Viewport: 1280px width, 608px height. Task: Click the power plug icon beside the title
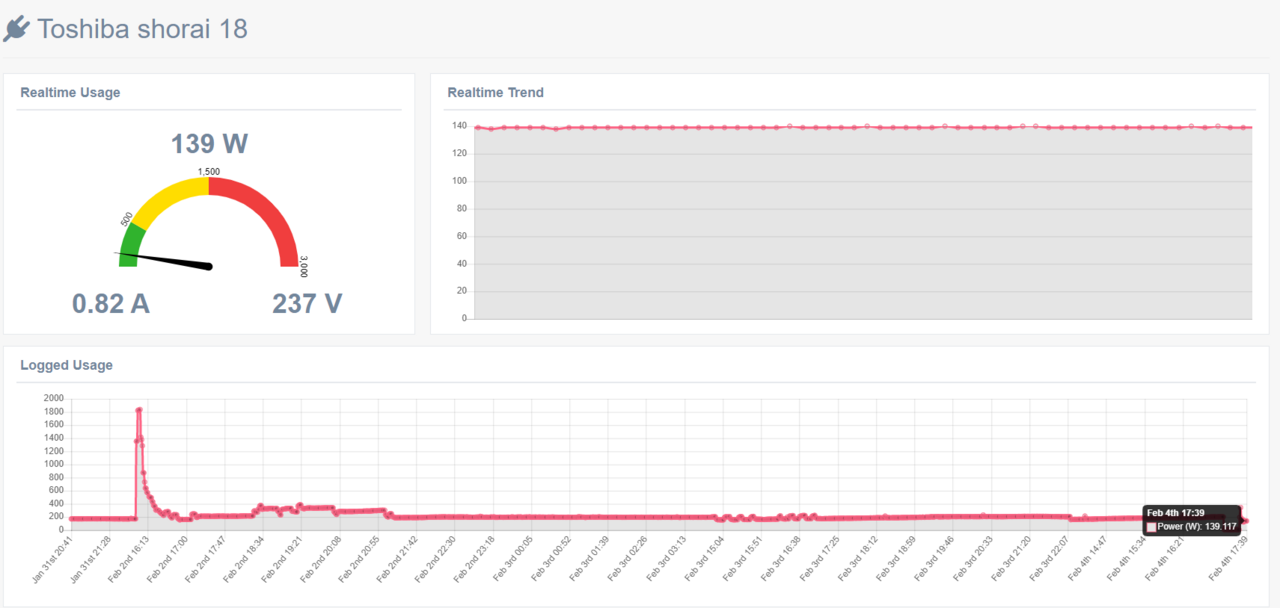16,29
